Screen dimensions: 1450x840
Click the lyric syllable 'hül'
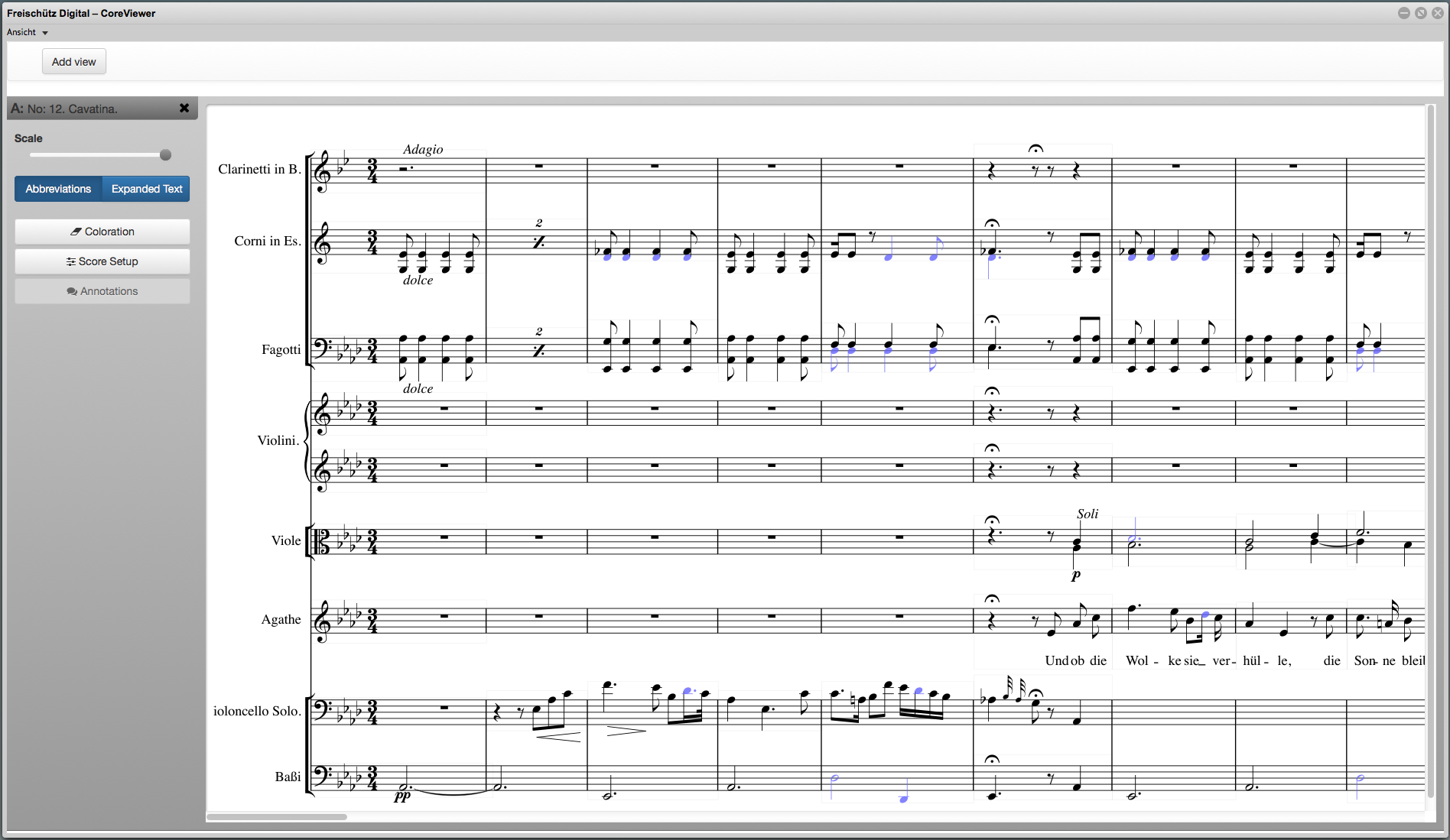(x=1251, y=661)
